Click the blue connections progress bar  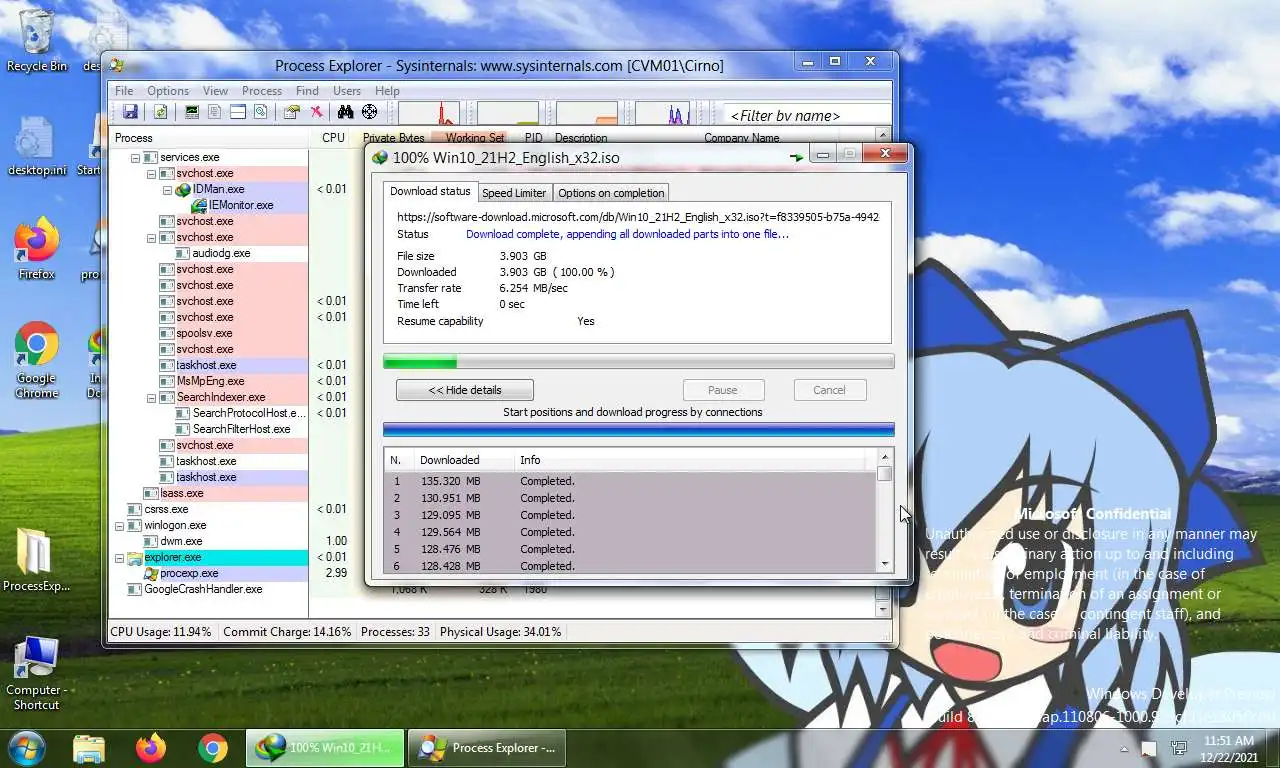[638, 430]
